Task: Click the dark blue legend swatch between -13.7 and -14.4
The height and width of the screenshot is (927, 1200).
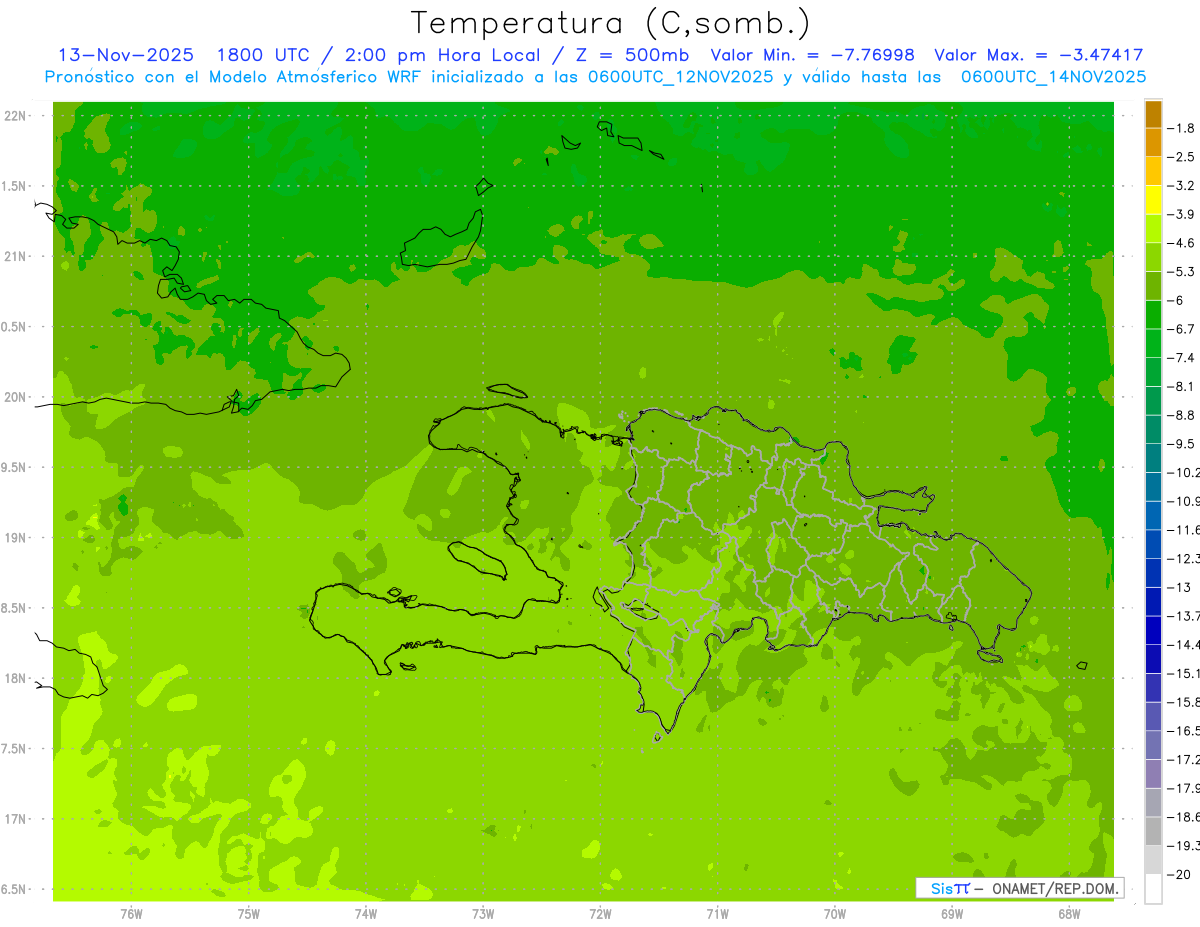Action: pyautogui.click(x=1153, y=630)
